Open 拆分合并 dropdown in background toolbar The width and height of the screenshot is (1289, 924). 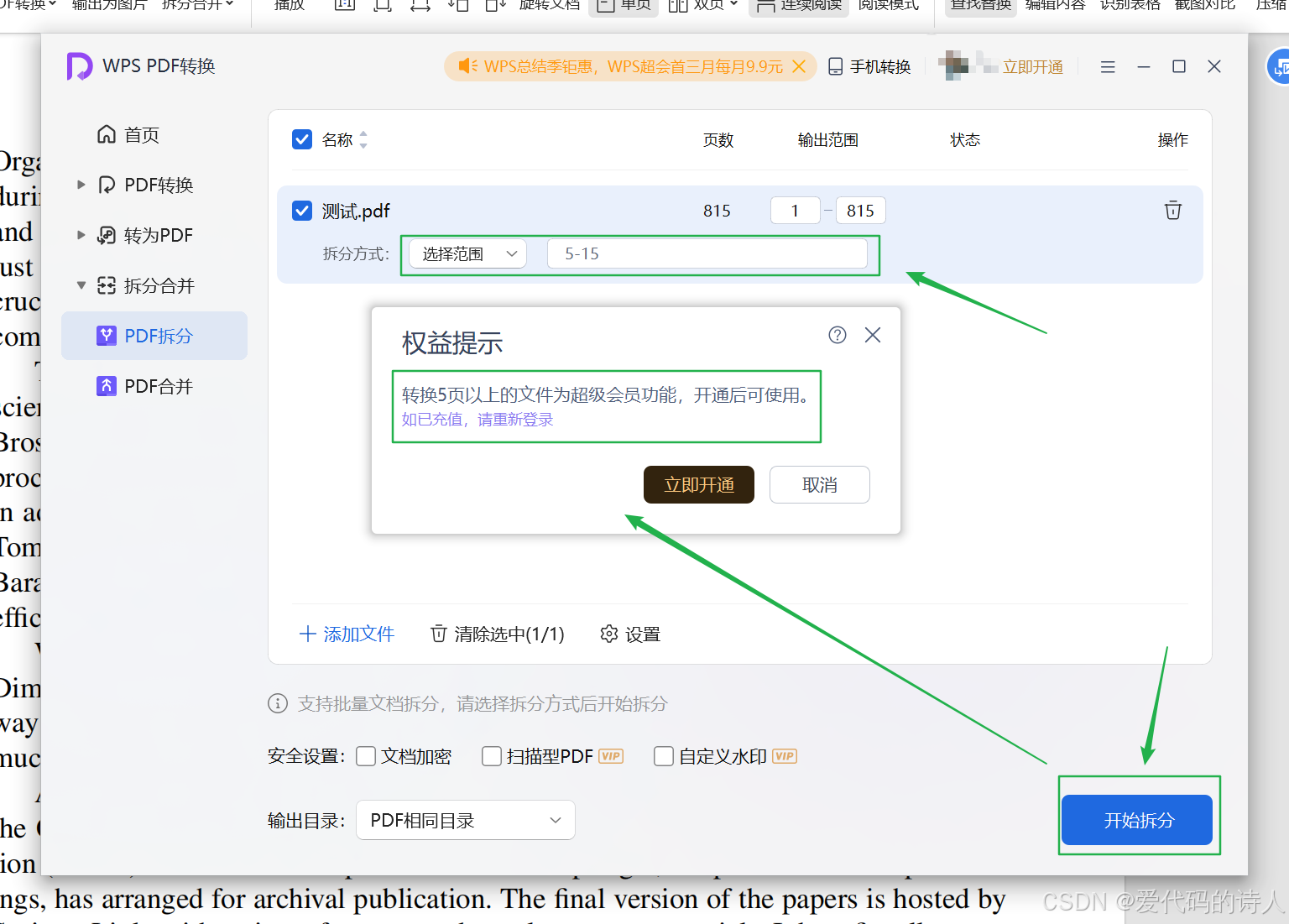(198, 6)
